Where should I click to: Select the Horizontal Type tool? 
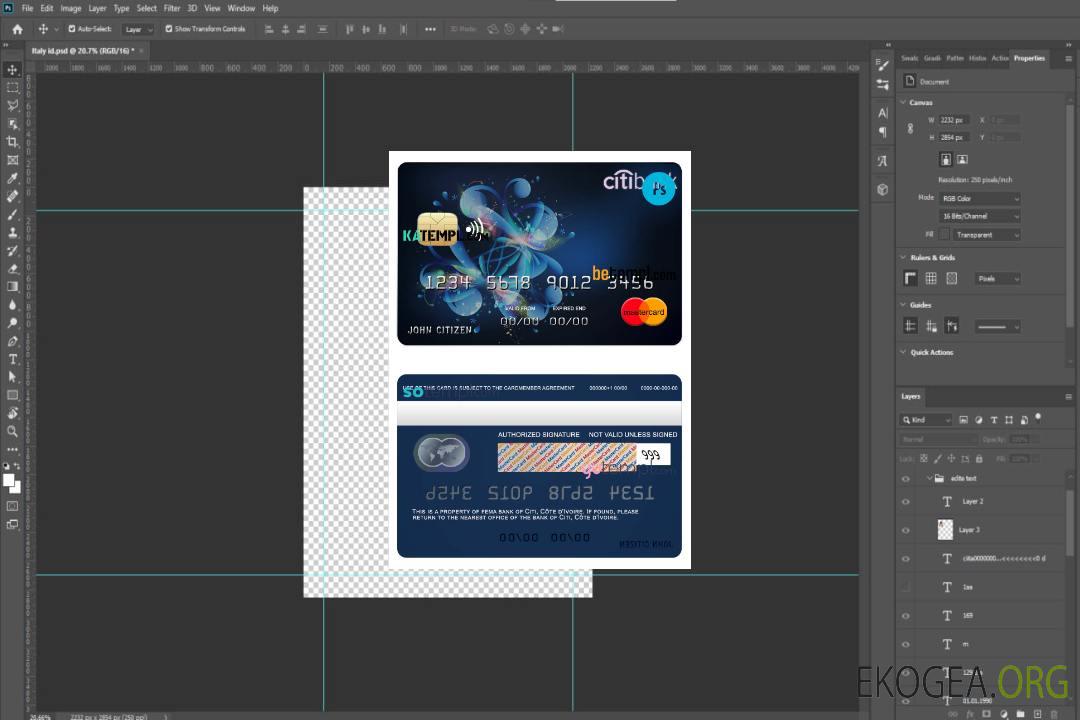[12, 359]
